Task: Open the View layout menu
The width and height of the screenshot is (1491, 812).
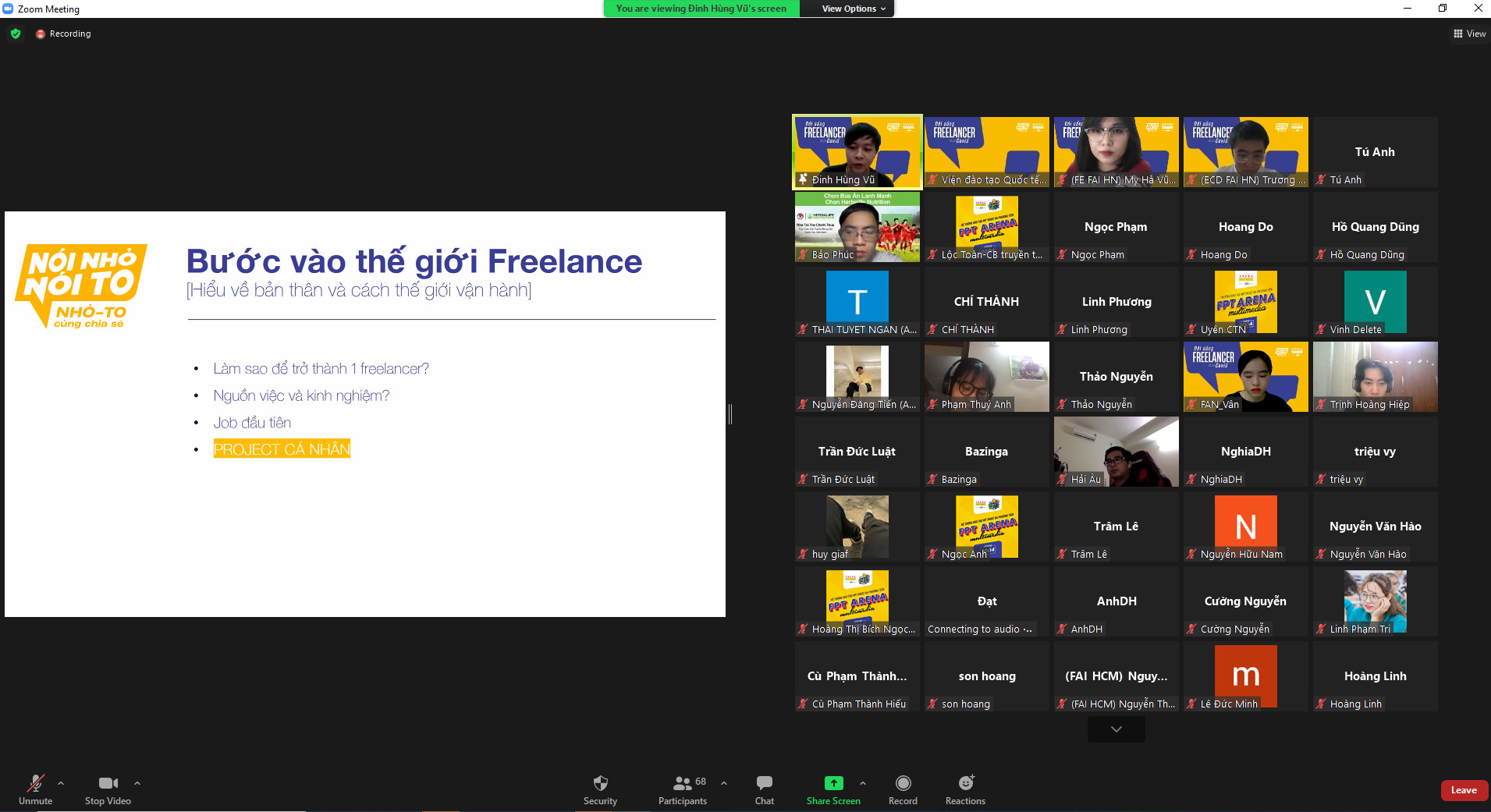Action: click(1469, 34)
